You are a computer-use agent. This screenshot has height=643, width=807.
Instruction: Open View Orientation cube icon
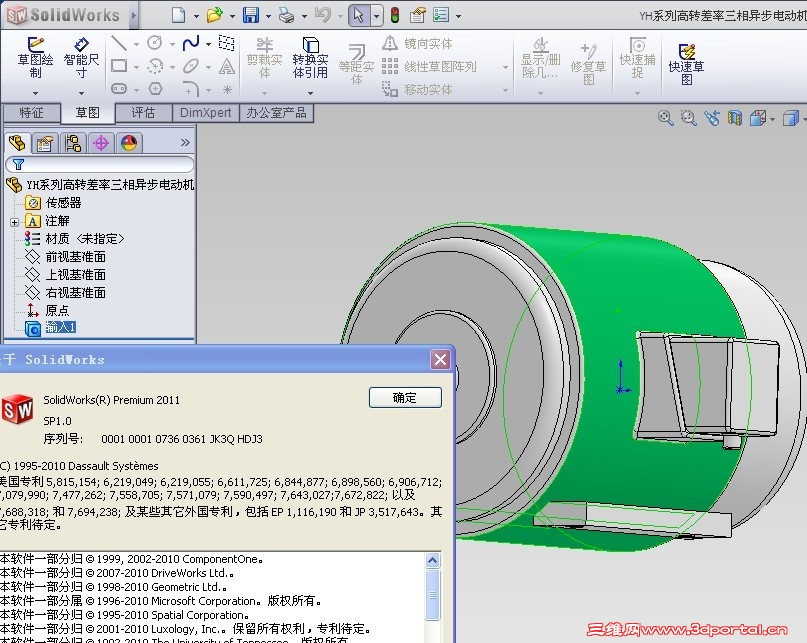pos(758,118)
